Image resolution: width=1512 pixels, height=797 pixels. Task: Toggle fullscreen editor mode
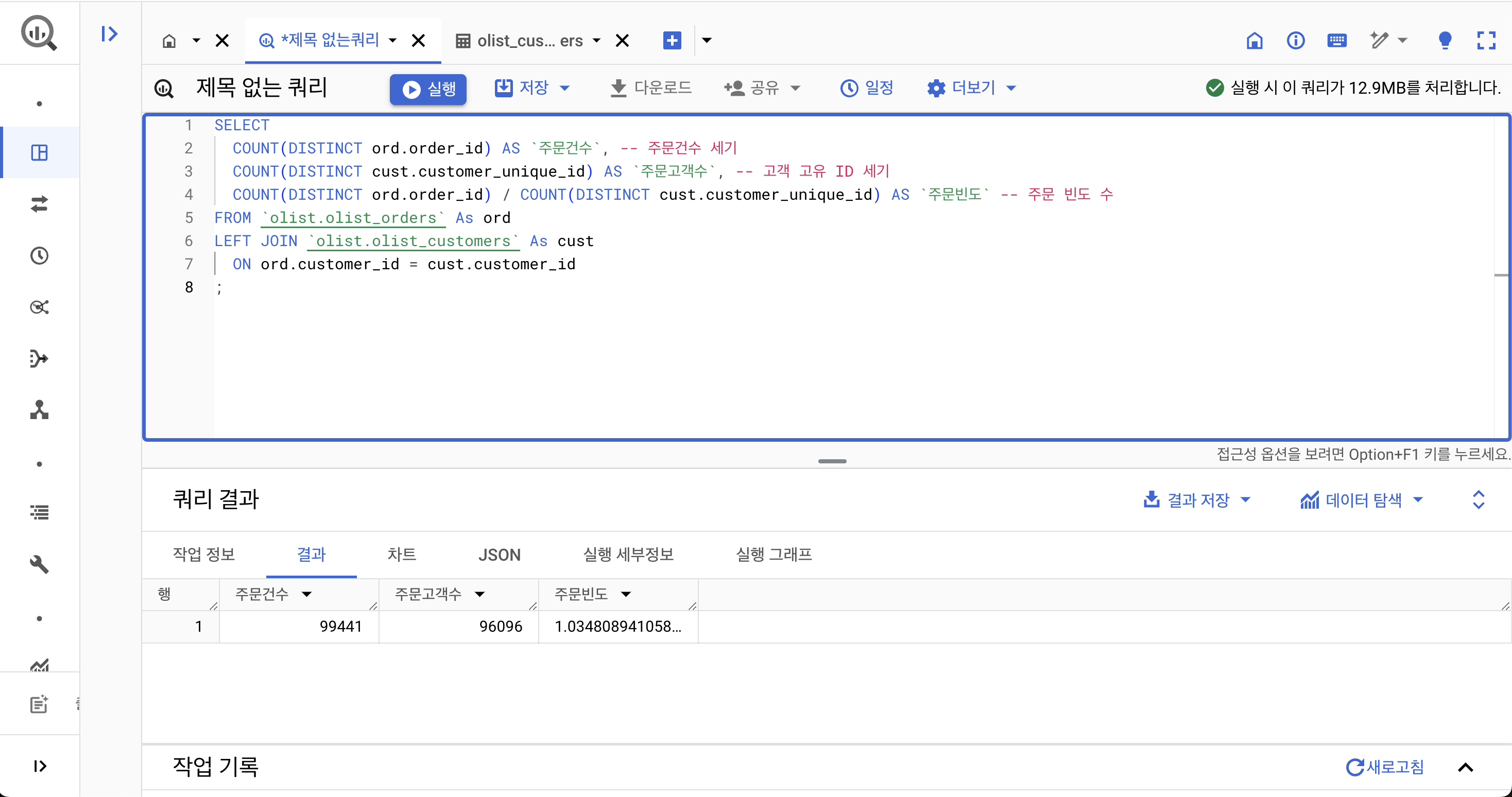click(1486, 41)
